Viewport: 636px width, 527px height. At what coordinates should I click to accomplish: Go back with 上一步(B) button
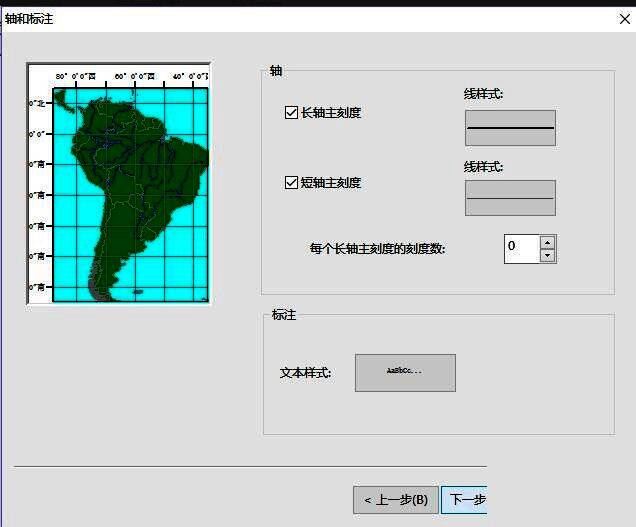coord(395,500)
